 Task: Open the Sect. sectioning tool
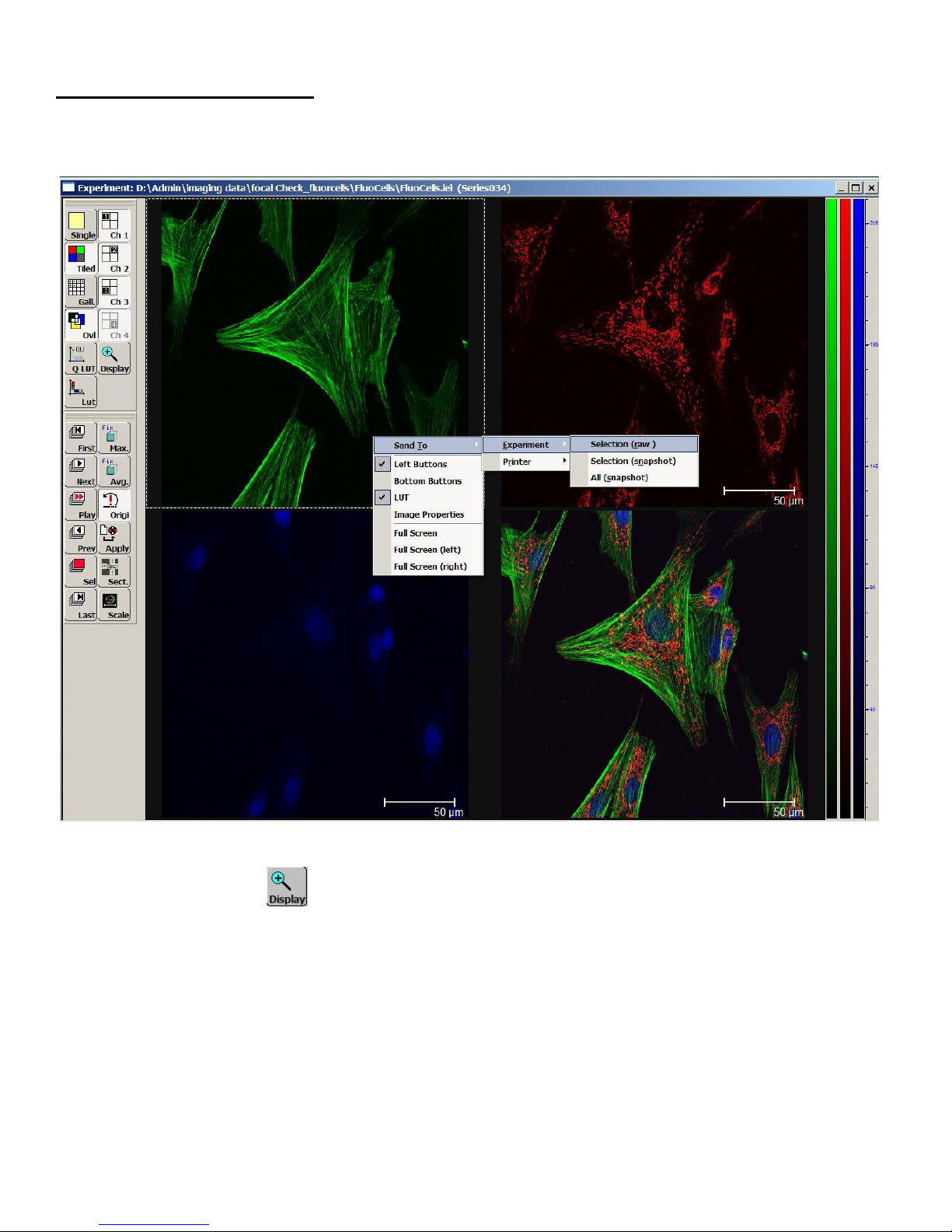pos(114,572)
